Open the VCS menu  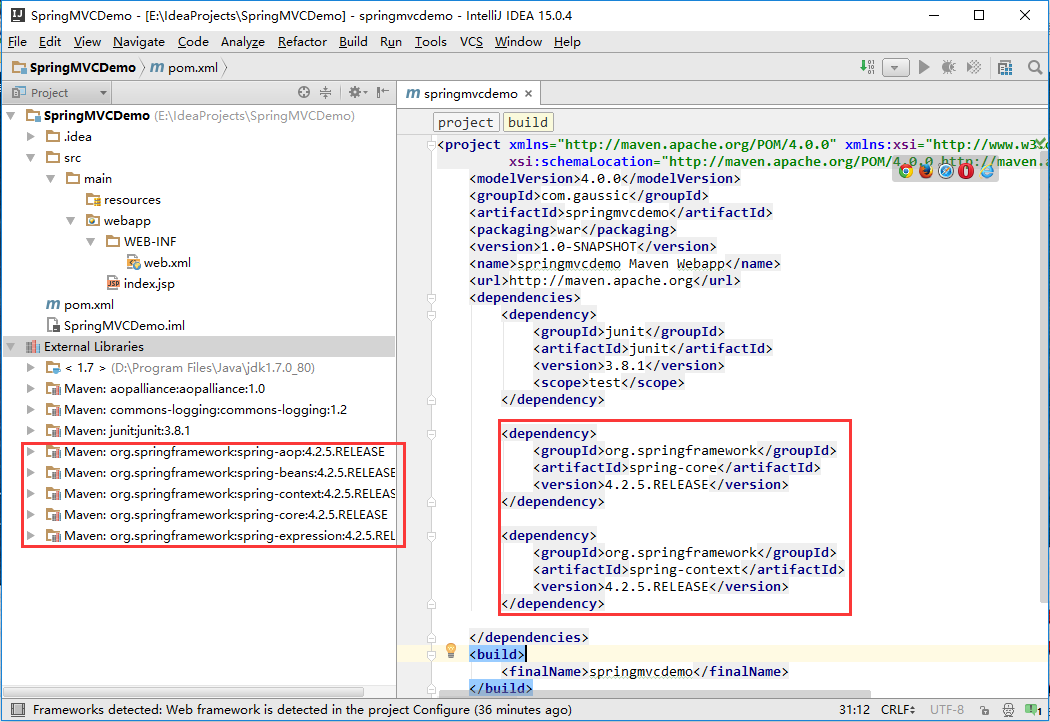coord(471,42)
